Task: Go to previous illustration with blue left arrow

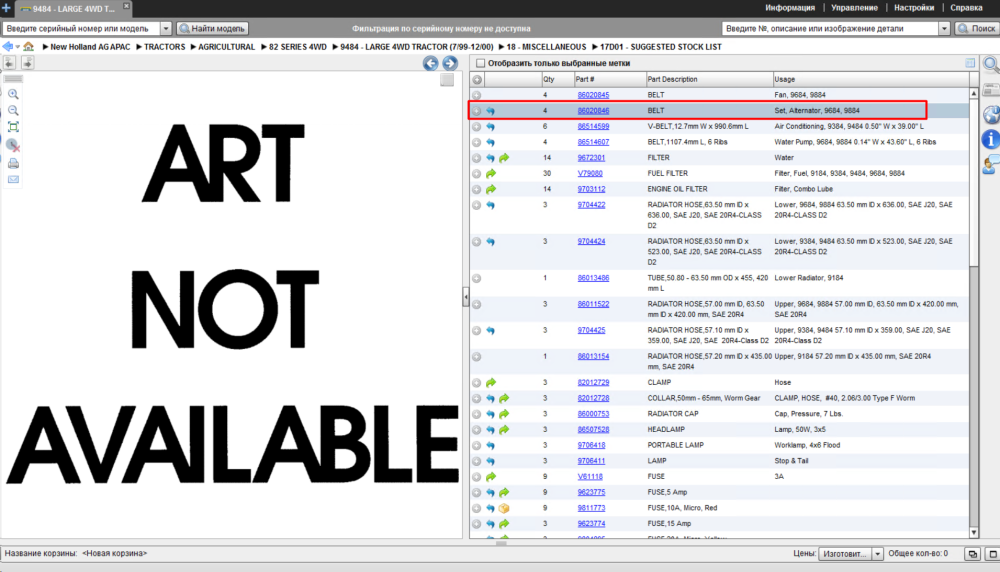Action: tap(430, 63)
